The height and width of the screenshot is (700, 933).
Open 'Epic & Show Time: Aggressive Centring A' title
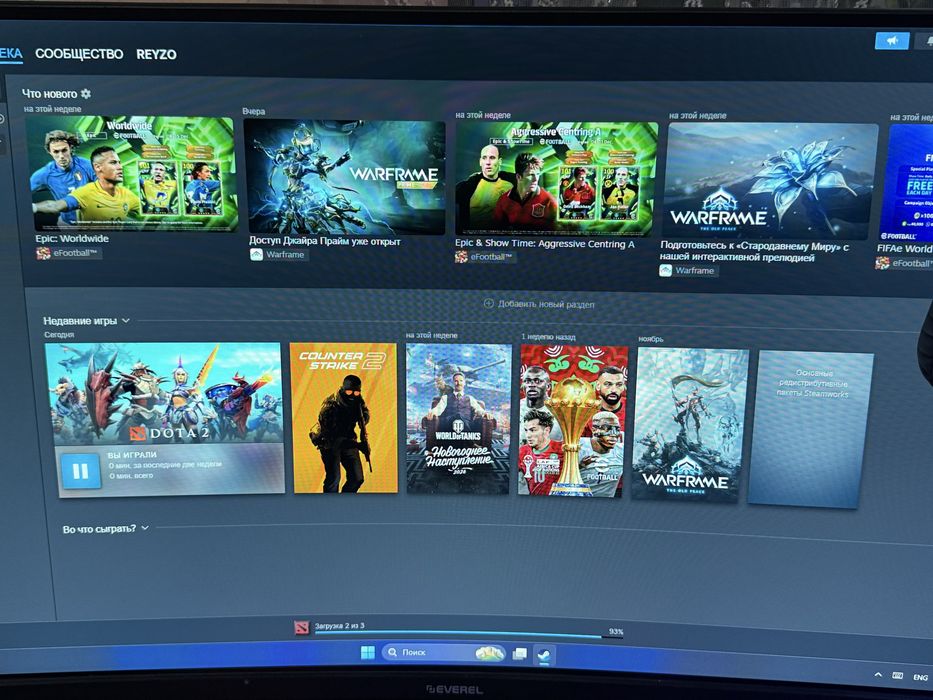(x=544, y=243)
